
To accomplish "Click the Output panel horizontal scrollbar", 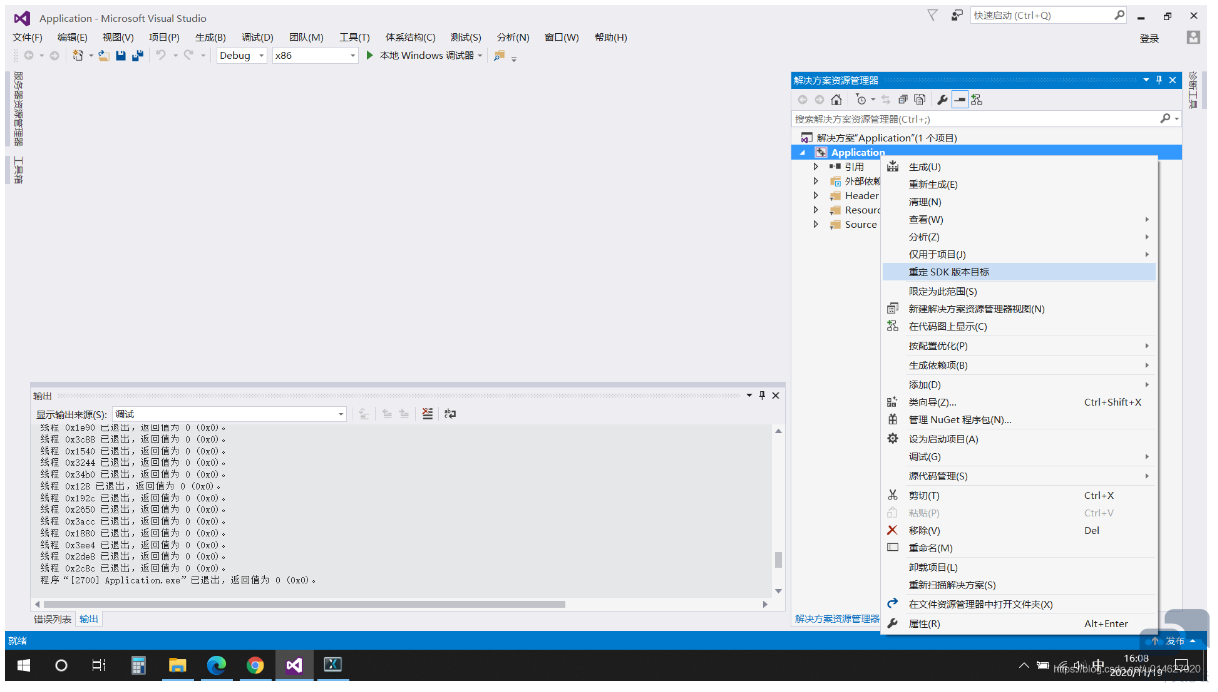I will [300, 604].
